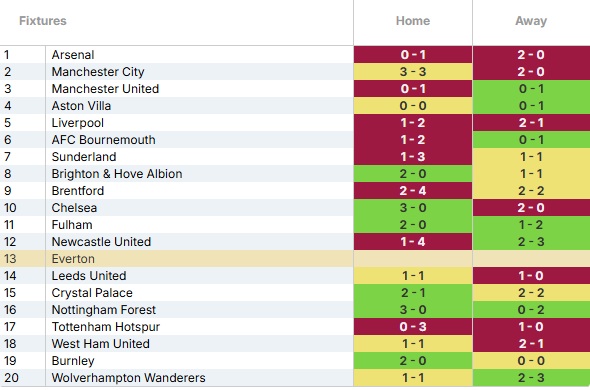This screenshot has width=590, height=390.
Task: Click Manchester City home score 3-3
Action: click(x=413, y=72)
